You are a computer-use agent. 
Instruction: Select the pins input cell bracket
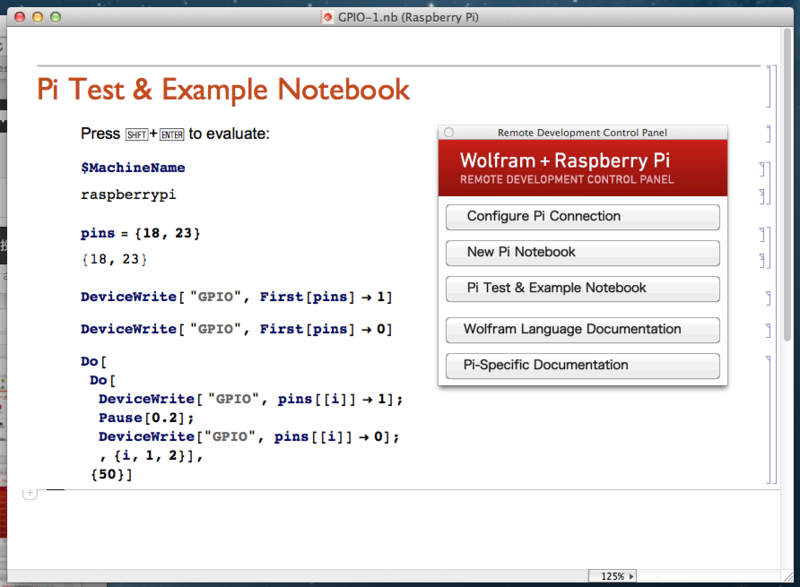[x=763, y=235]
